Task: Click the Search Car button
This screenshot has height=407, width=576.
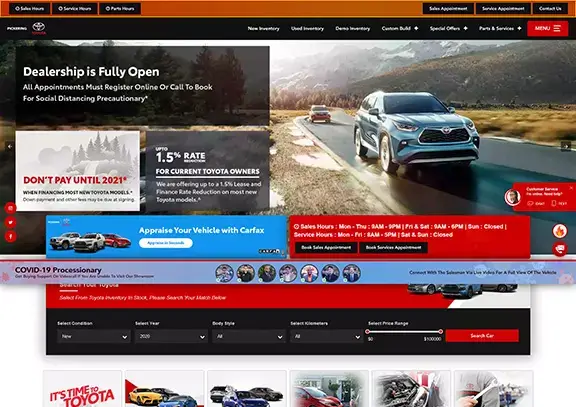Action: point(482,335)
